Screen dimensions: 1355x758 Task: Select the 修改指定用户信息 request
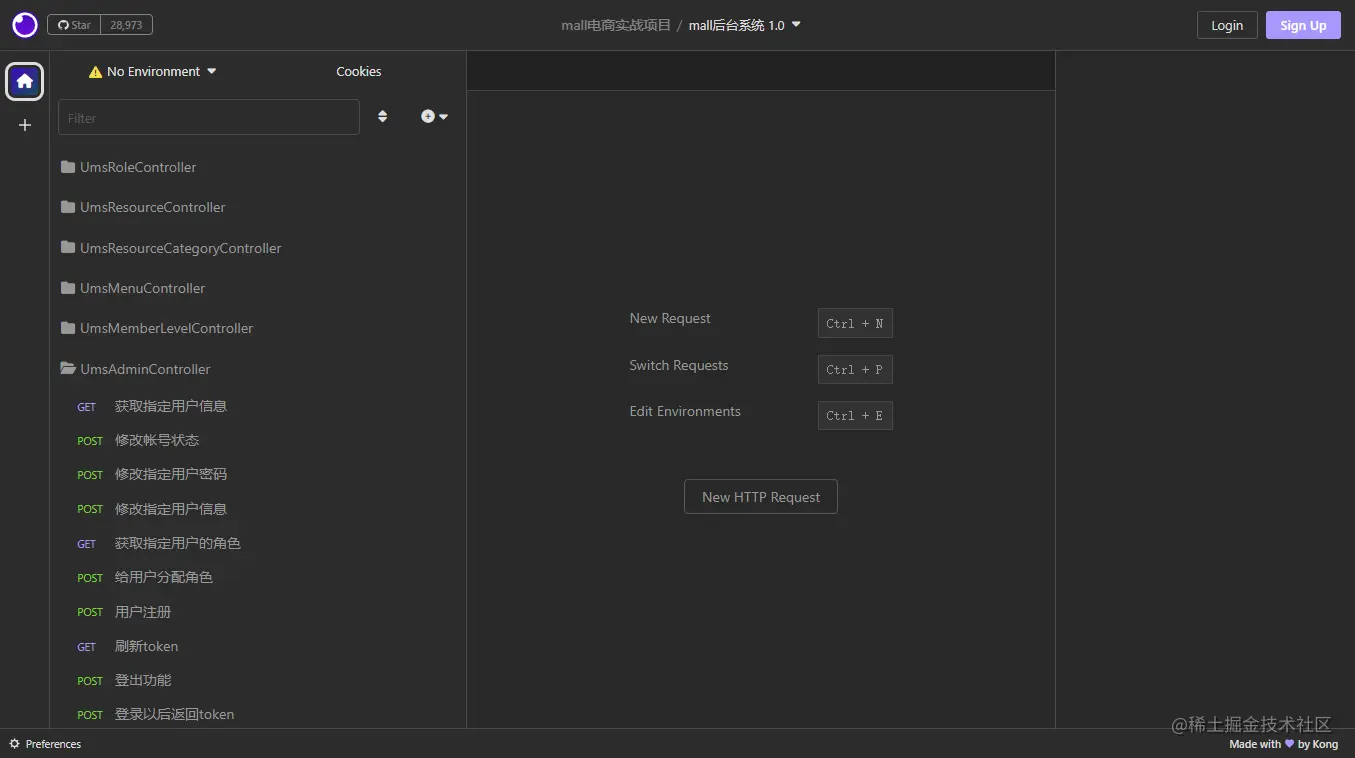(258, 509)
